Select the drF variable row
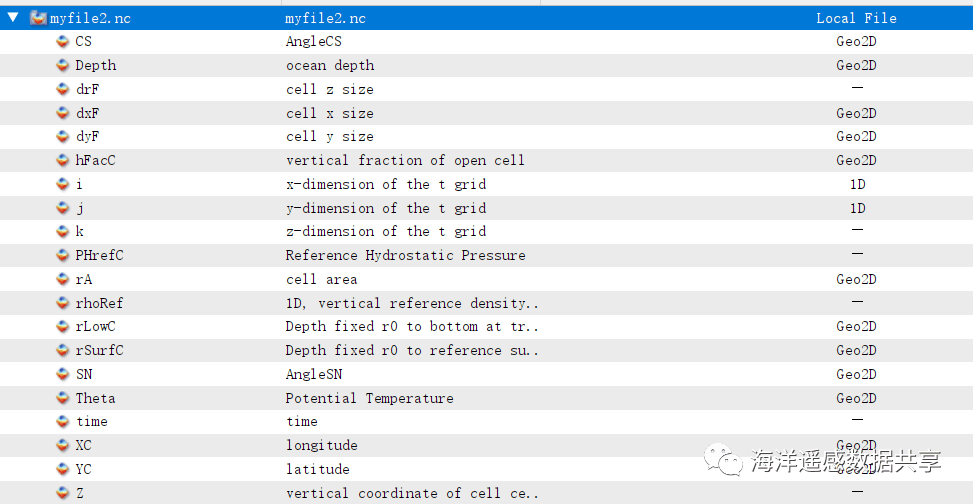 [87, 90]
